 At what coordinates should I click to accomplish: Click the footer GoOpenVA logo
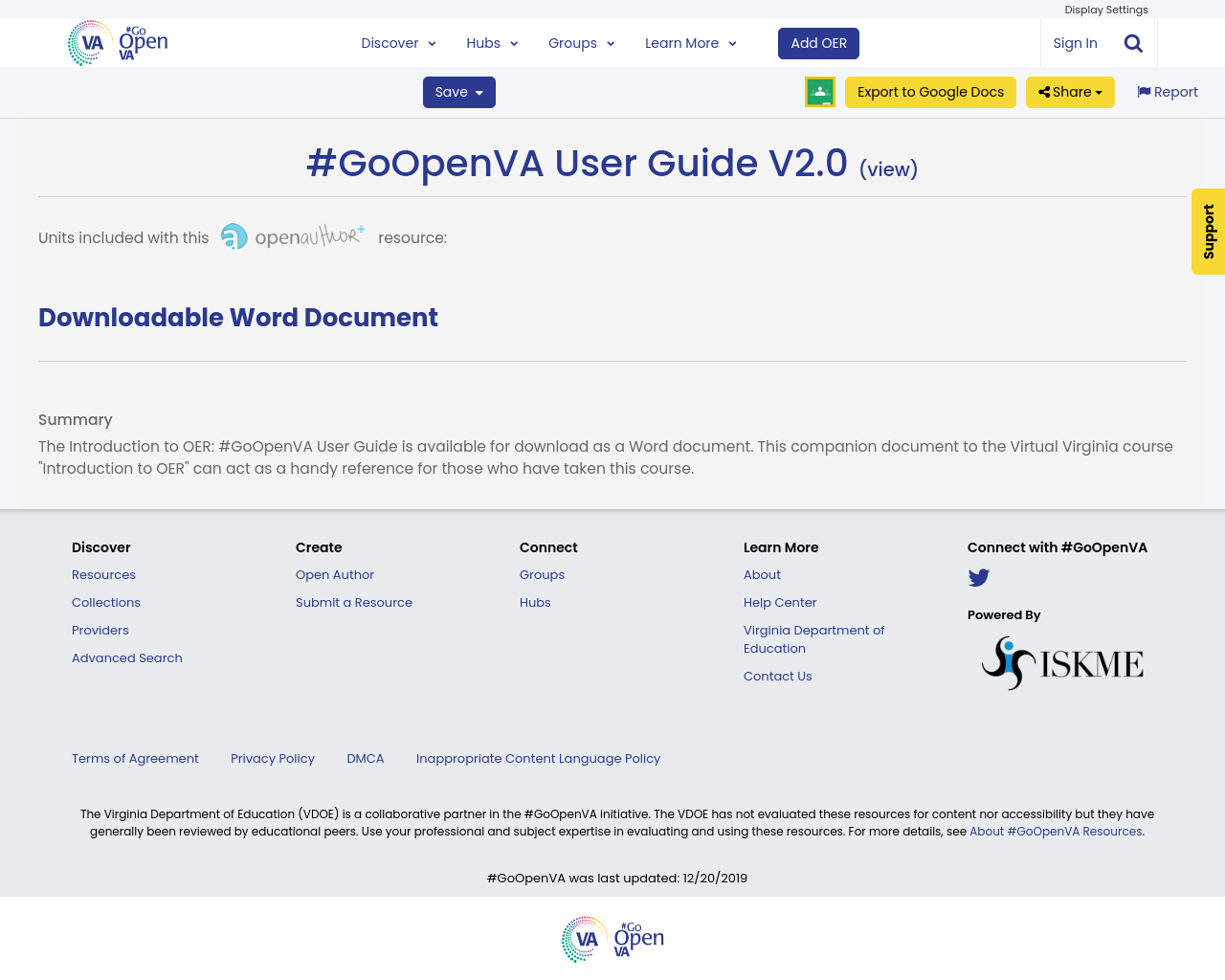tap(612, 939)
